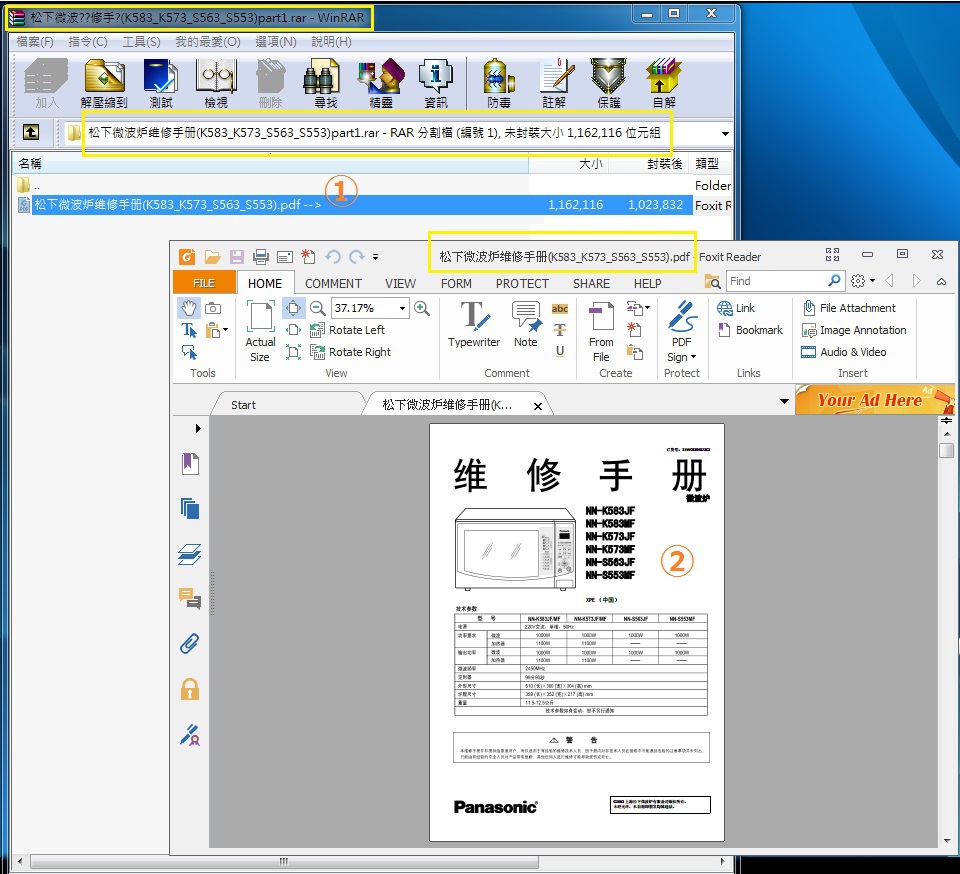This screenshot has height=874, width=960.
Task: Click the WinRAR View (檢視) icon
Action: tap(216, 83)
